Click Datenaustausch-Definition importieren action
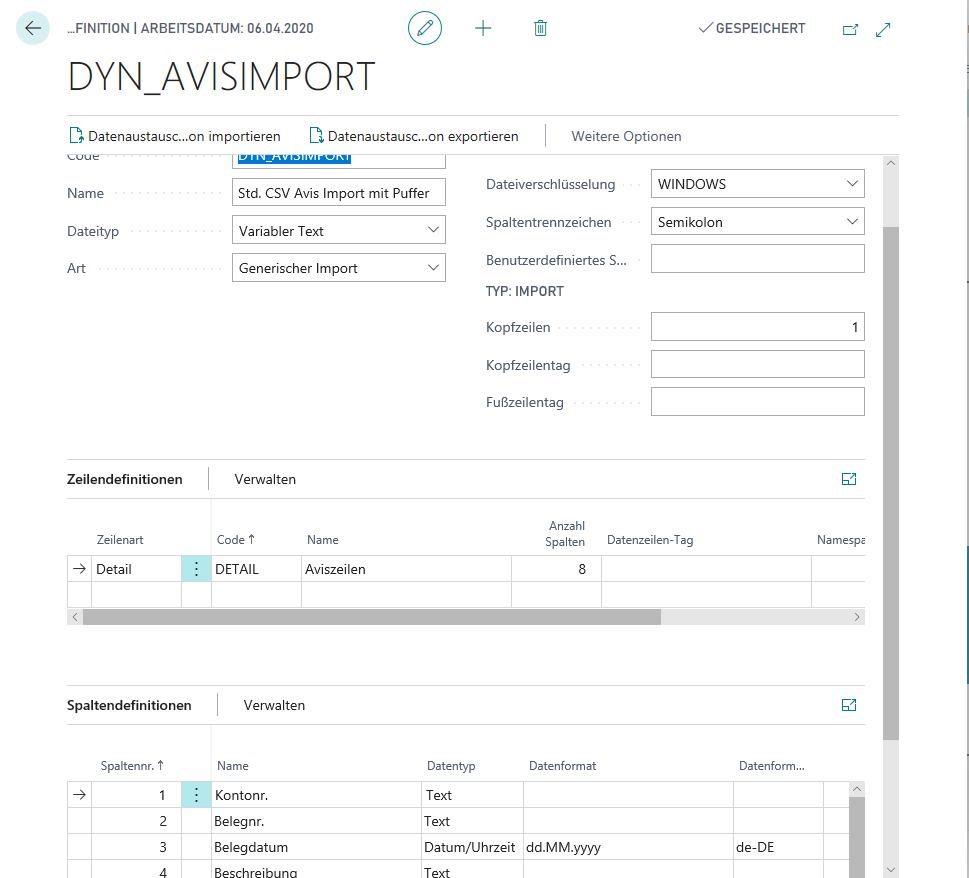 (175, 136)
